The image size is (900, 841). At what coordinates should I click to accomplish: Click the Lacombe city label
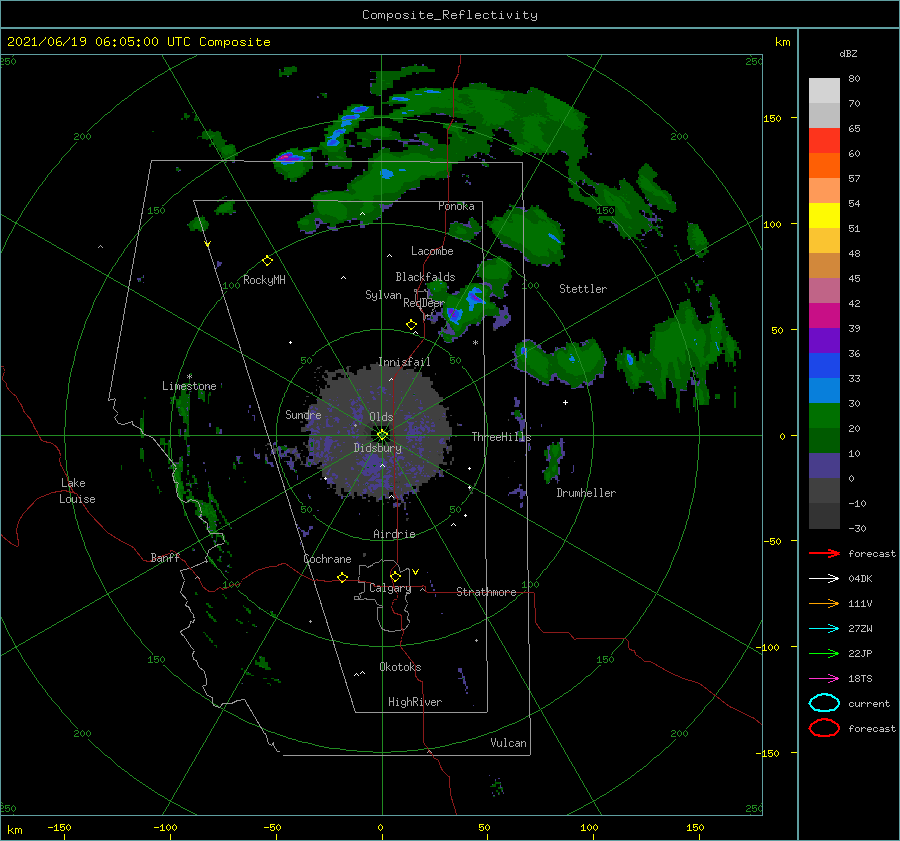pos(432,251)
